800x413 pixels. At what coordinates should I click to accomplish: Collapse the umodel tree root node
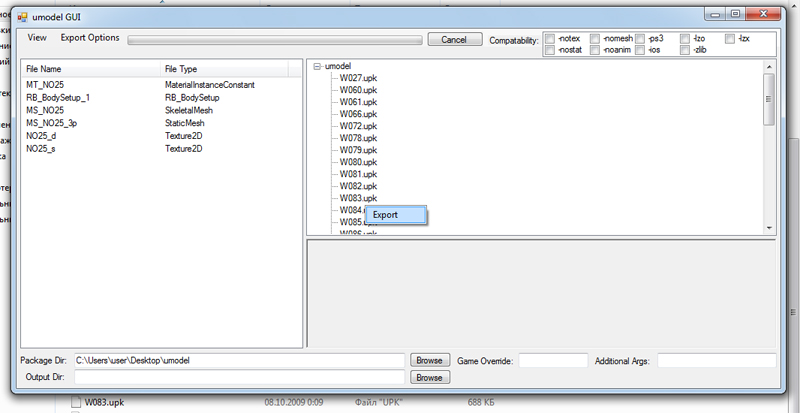point(317,66)
